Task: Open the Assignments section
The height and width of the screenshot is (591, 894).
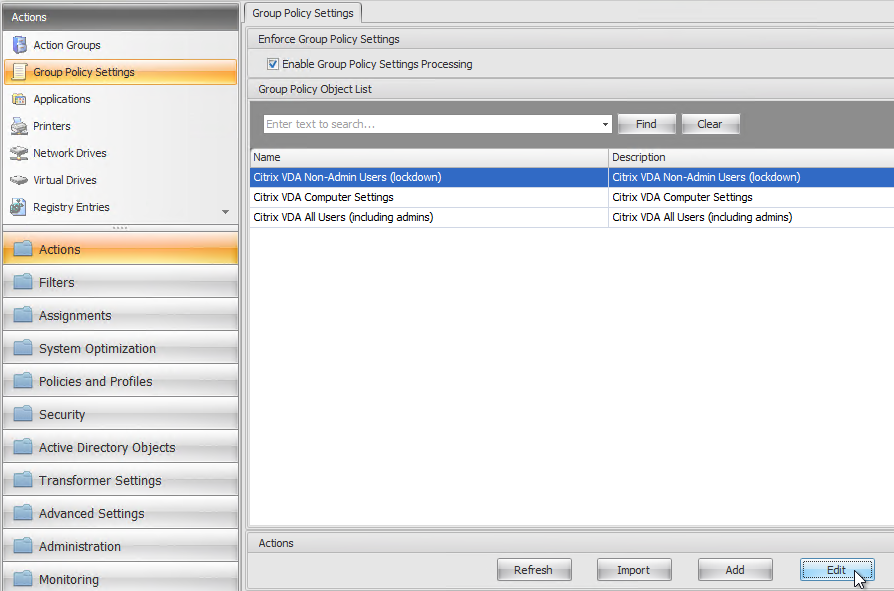Action: point(120,315)
